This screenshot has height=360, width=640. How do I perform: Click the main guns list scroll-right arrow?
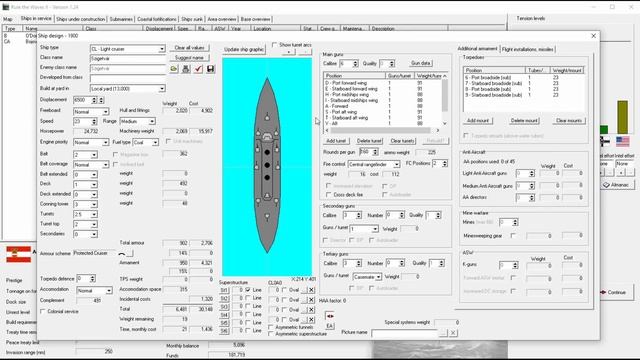pyautogui.click(x=438, y=131)
